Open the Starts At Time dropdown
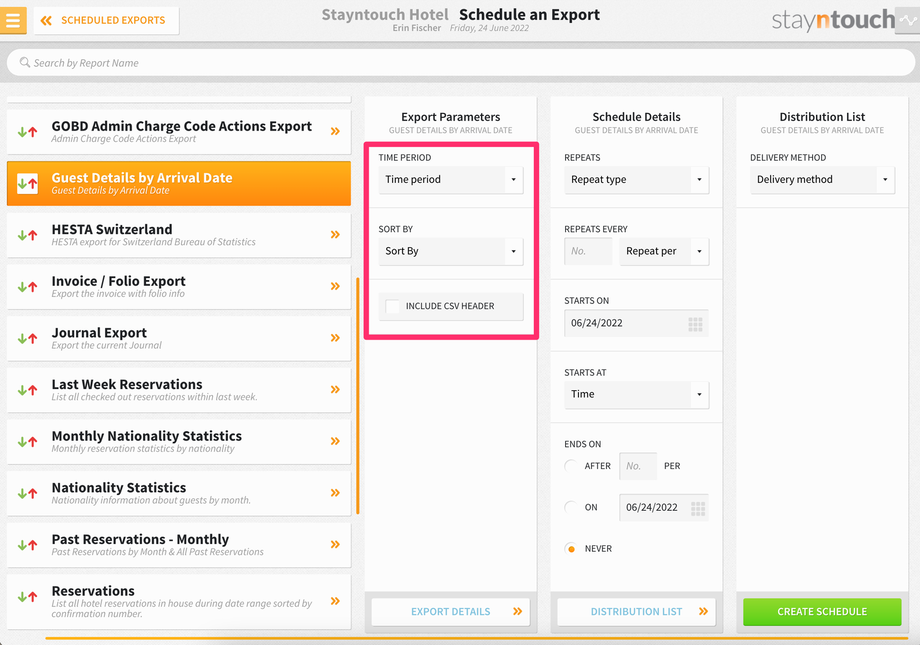Screen dimensions: 920x645 click(637, 394)
